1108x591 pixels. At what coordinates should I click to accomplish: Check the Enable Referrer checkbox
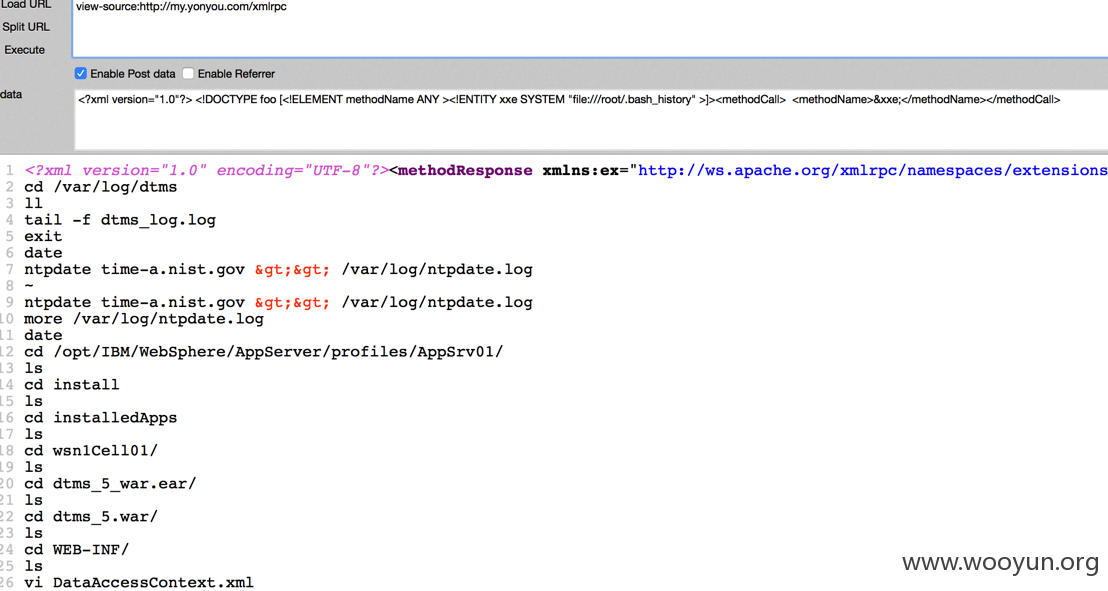[188, 74]
